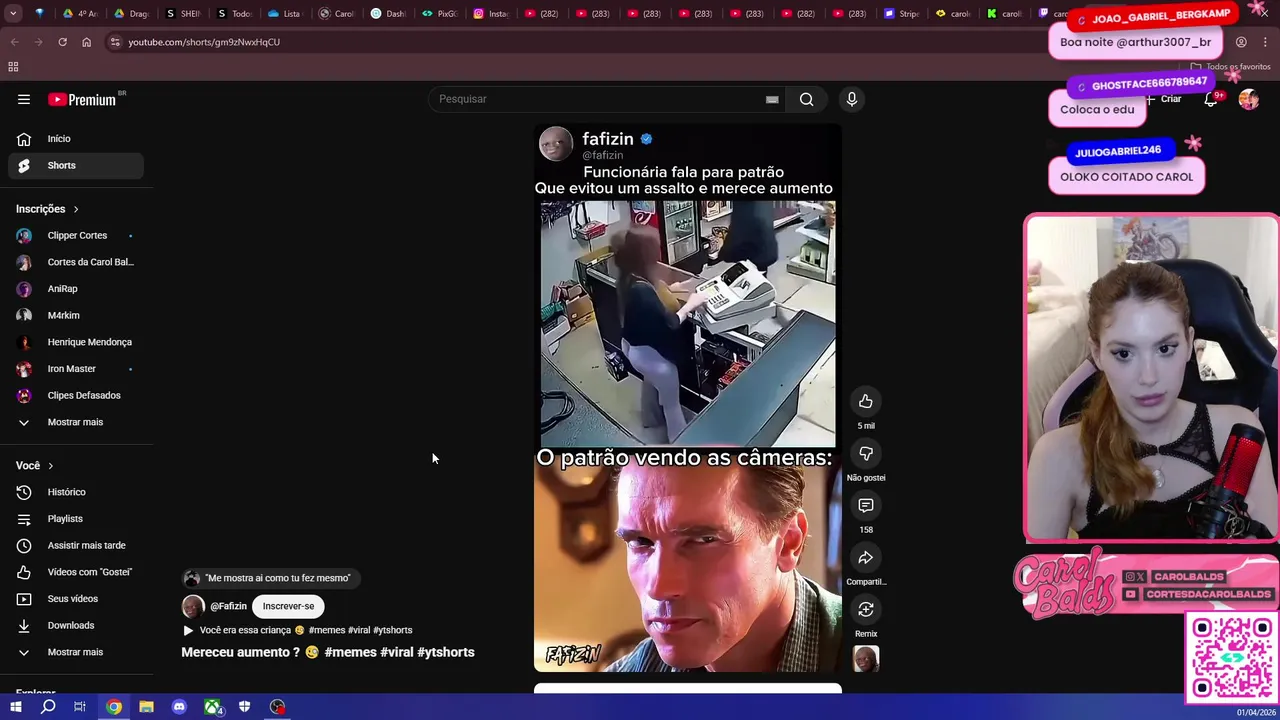Open Todos os favoritos bookmarks folder
The image size is (1280, 720).
(1230, 67)
